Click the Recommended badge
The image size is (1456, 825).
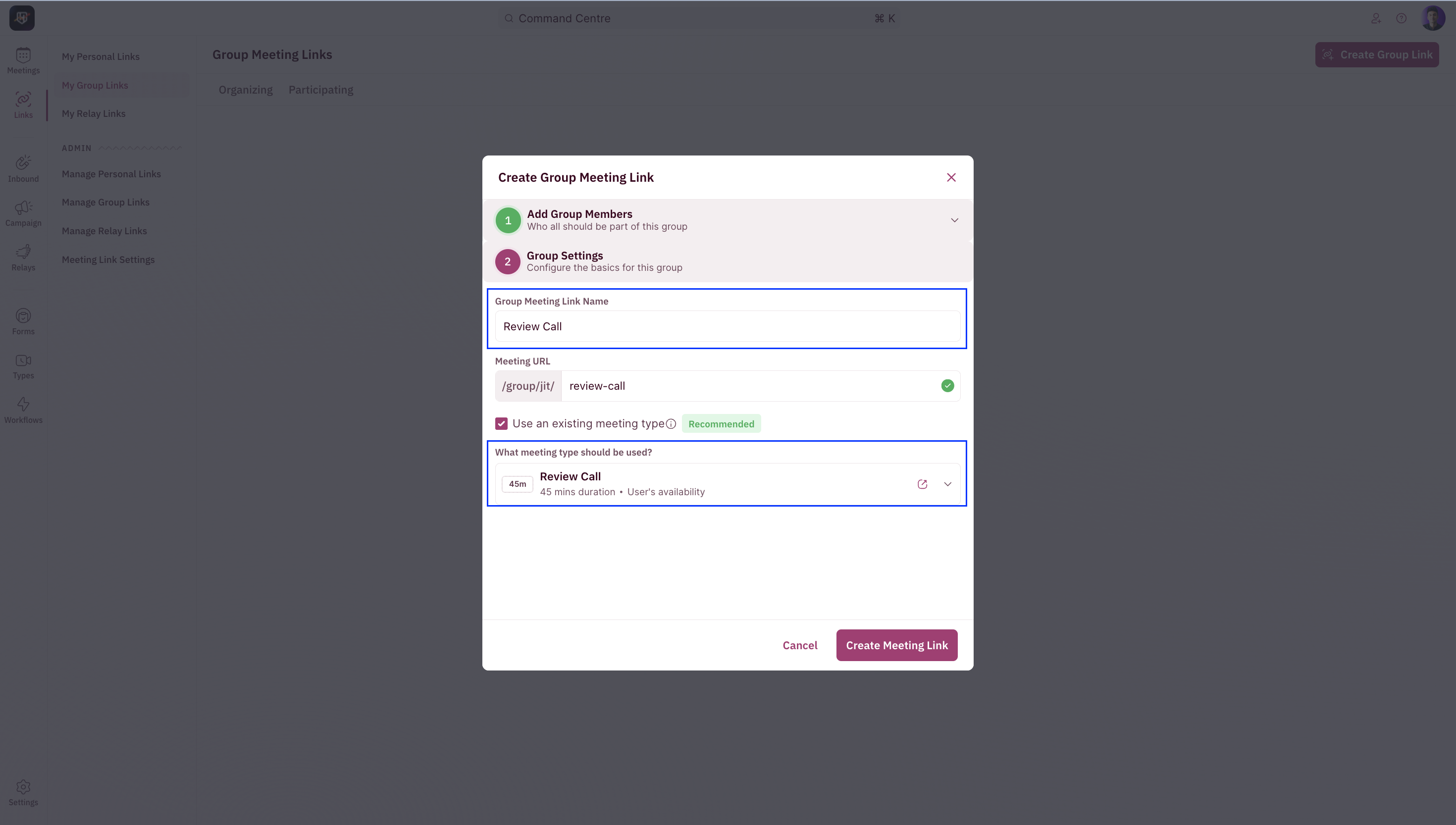[x=721, y=424]
